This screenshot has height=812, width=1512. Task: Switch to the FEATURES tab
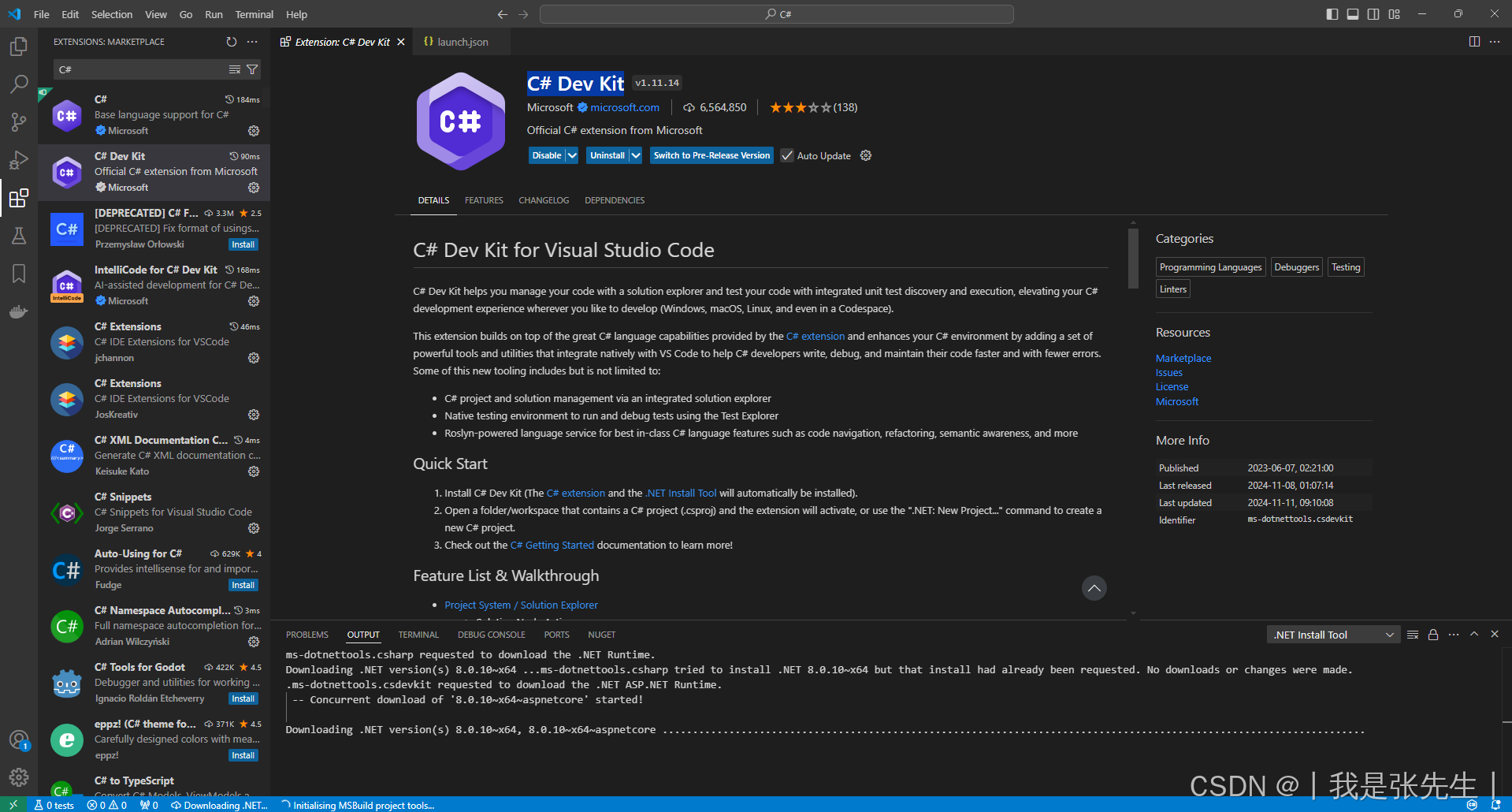tap(484, 200)
